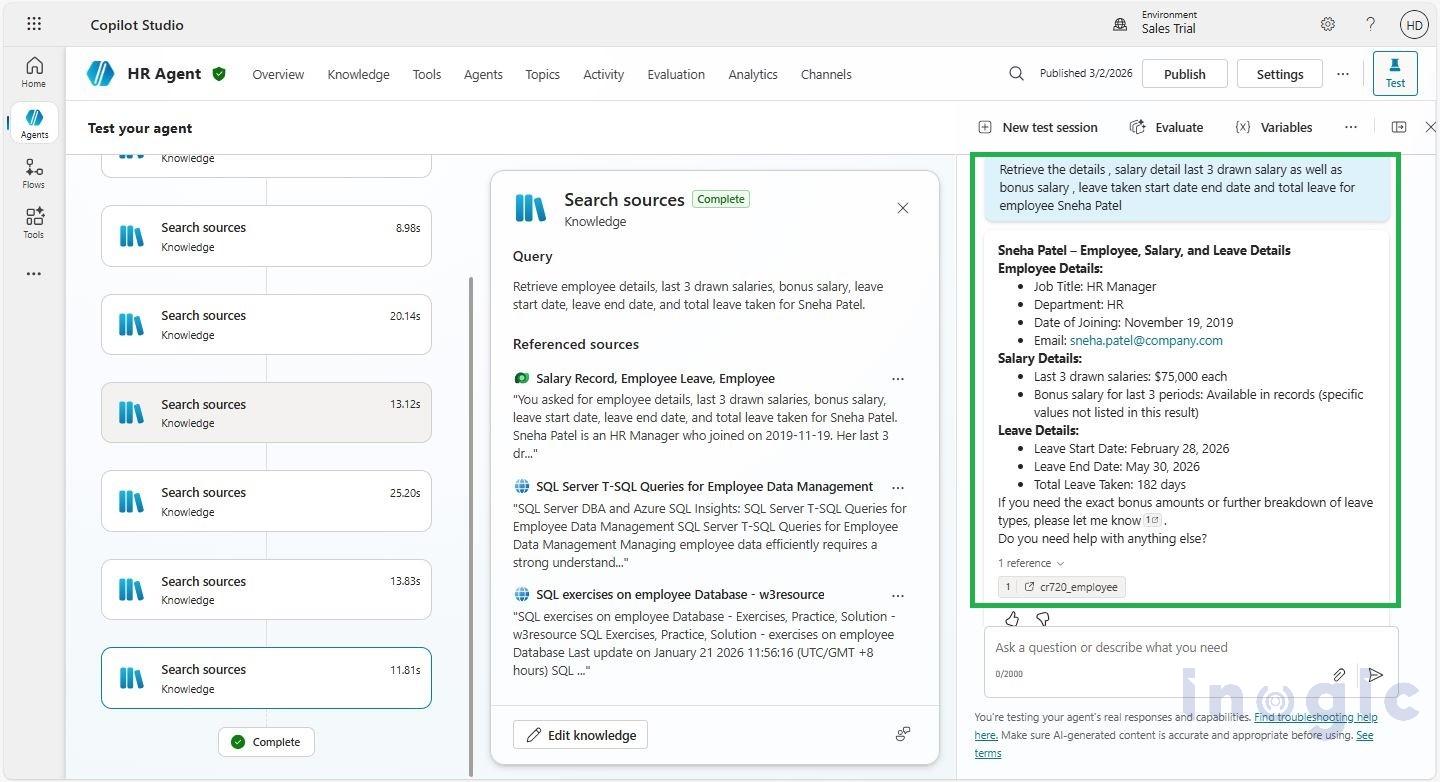Give the agent response a thumbs down
Screen dimensions: 1440x782
tap(1042, 619)
